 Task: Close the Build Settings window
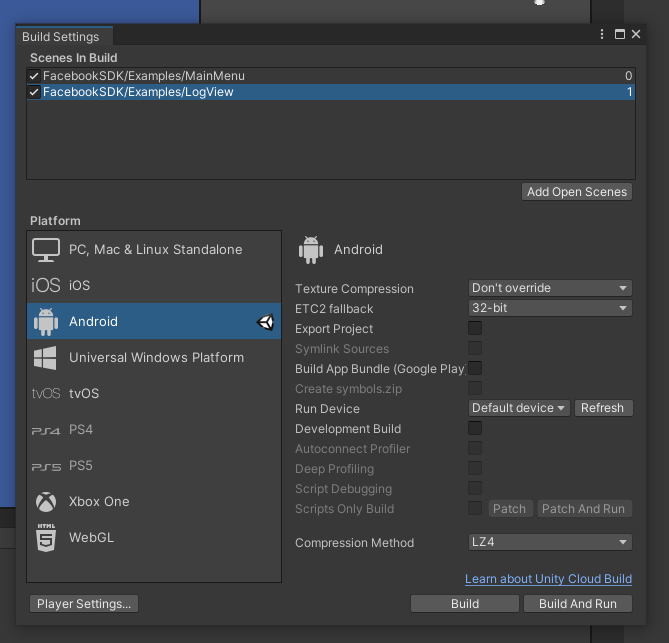pos(636,34)
